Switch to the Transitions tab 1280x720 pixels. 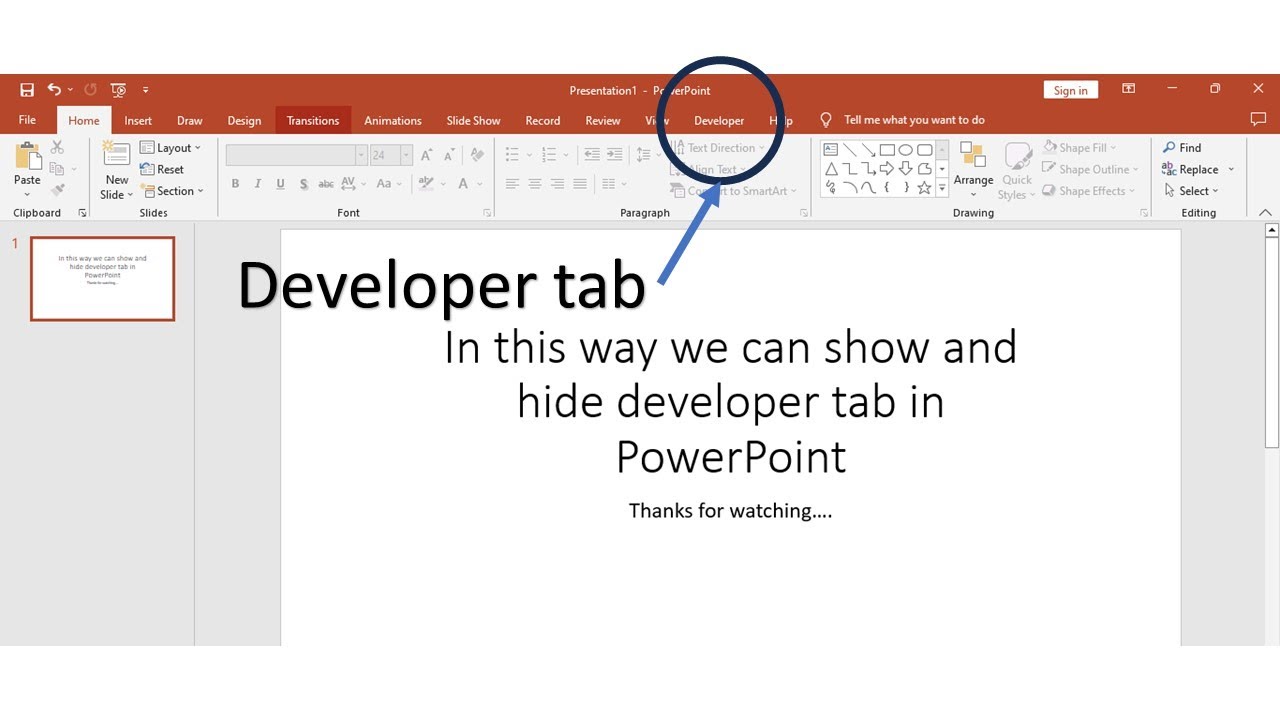[313, 120]
